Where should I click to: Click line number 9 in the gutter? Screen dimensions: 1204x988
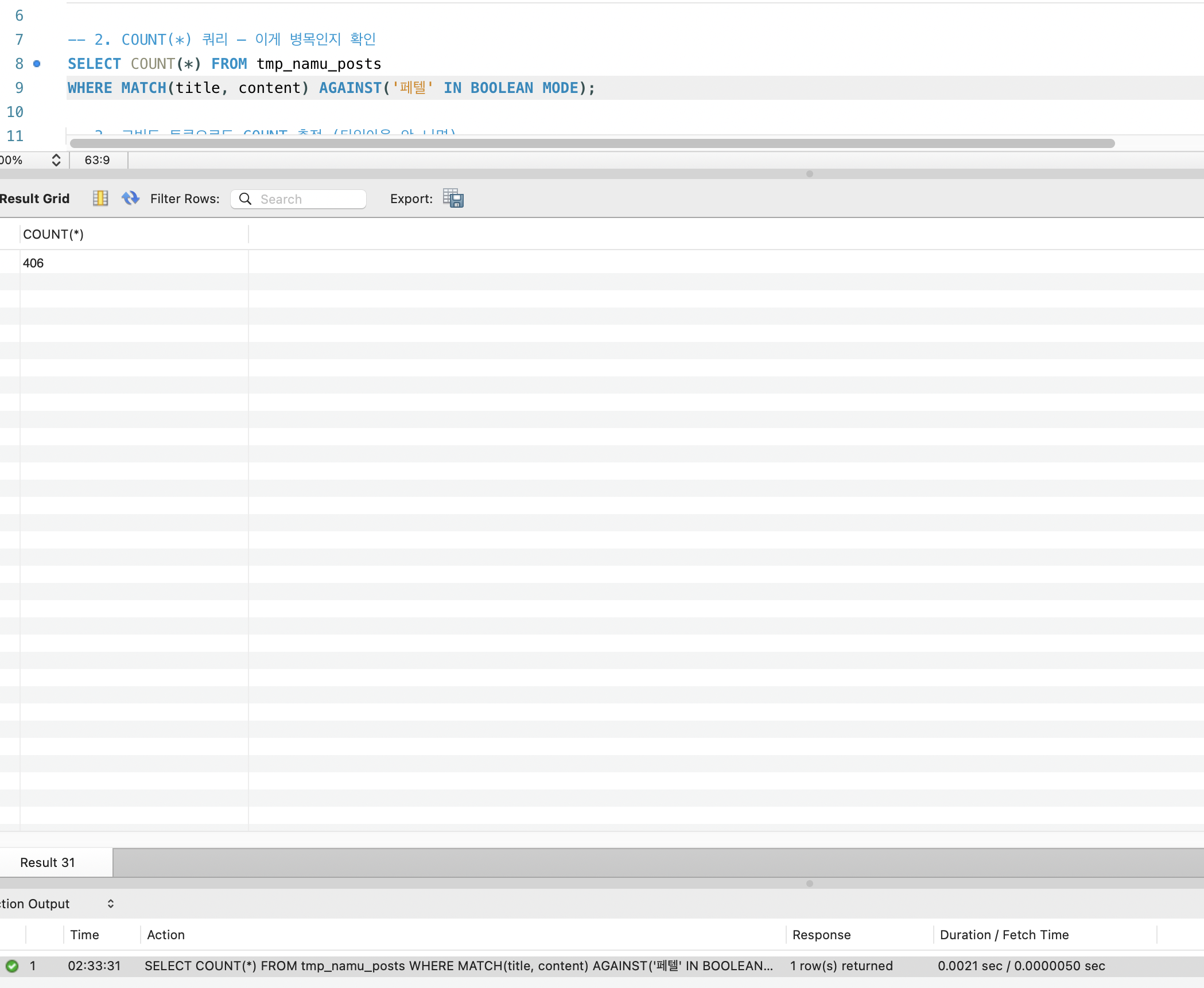point(19,88)
